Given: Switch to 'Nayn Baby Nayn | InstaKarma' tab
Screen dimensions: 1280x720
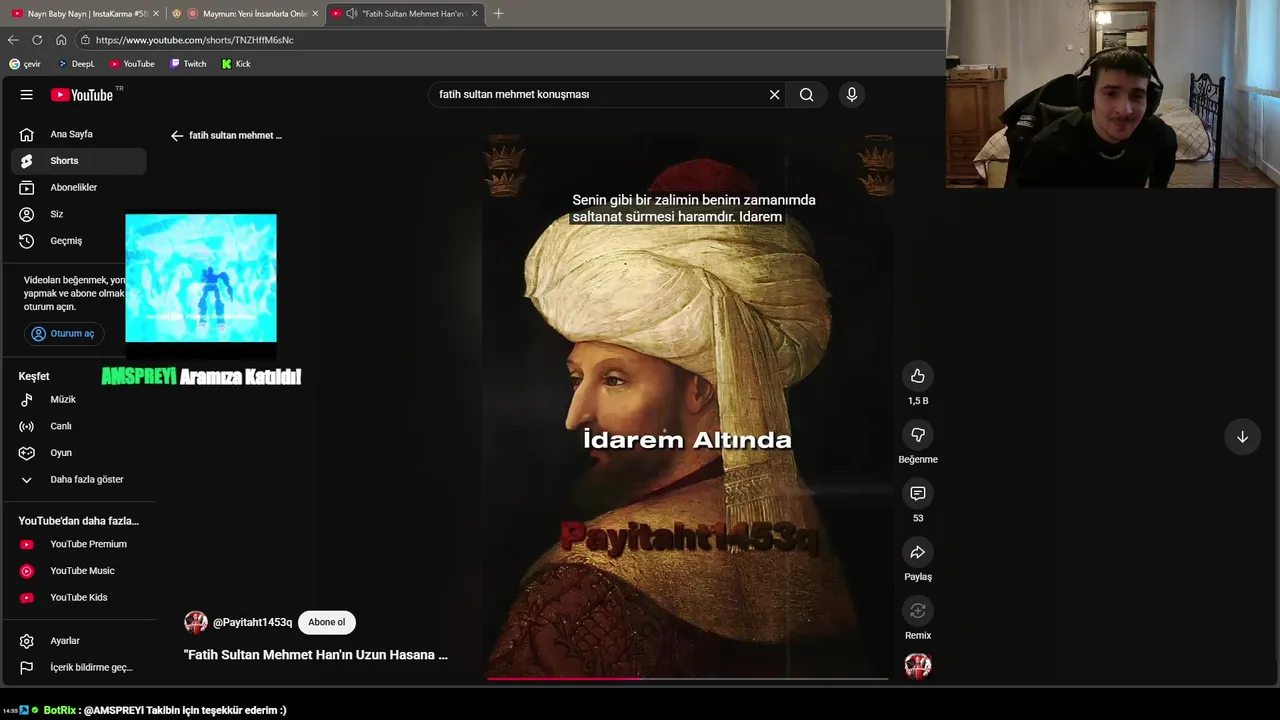Looking at the screenshot, I should click(x=83, y=14).
